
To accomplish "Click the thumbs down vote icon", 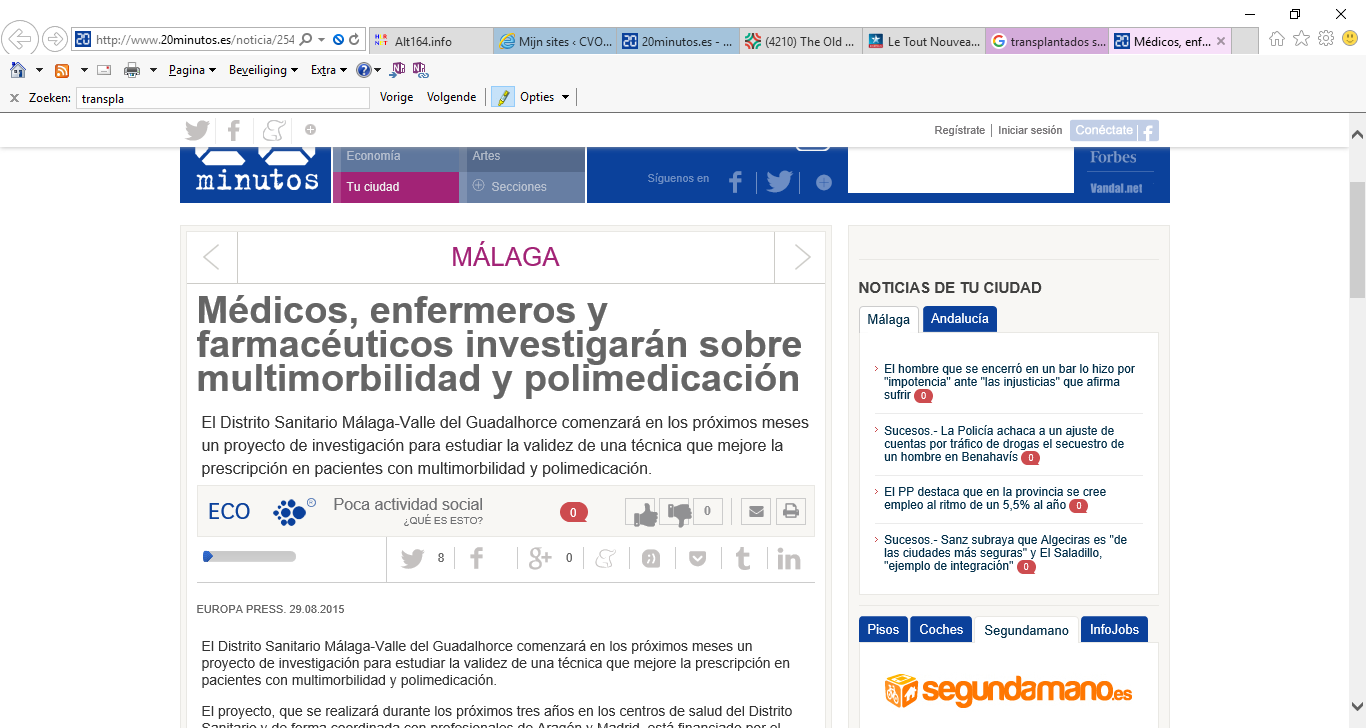I will pos(676,512).
